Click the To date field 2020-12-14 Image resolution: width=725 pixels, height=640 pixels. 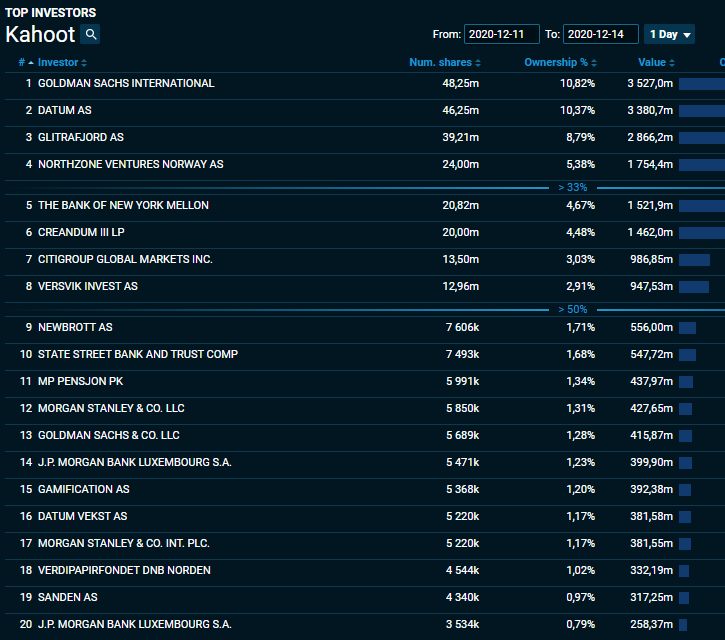tap(601, 34)
